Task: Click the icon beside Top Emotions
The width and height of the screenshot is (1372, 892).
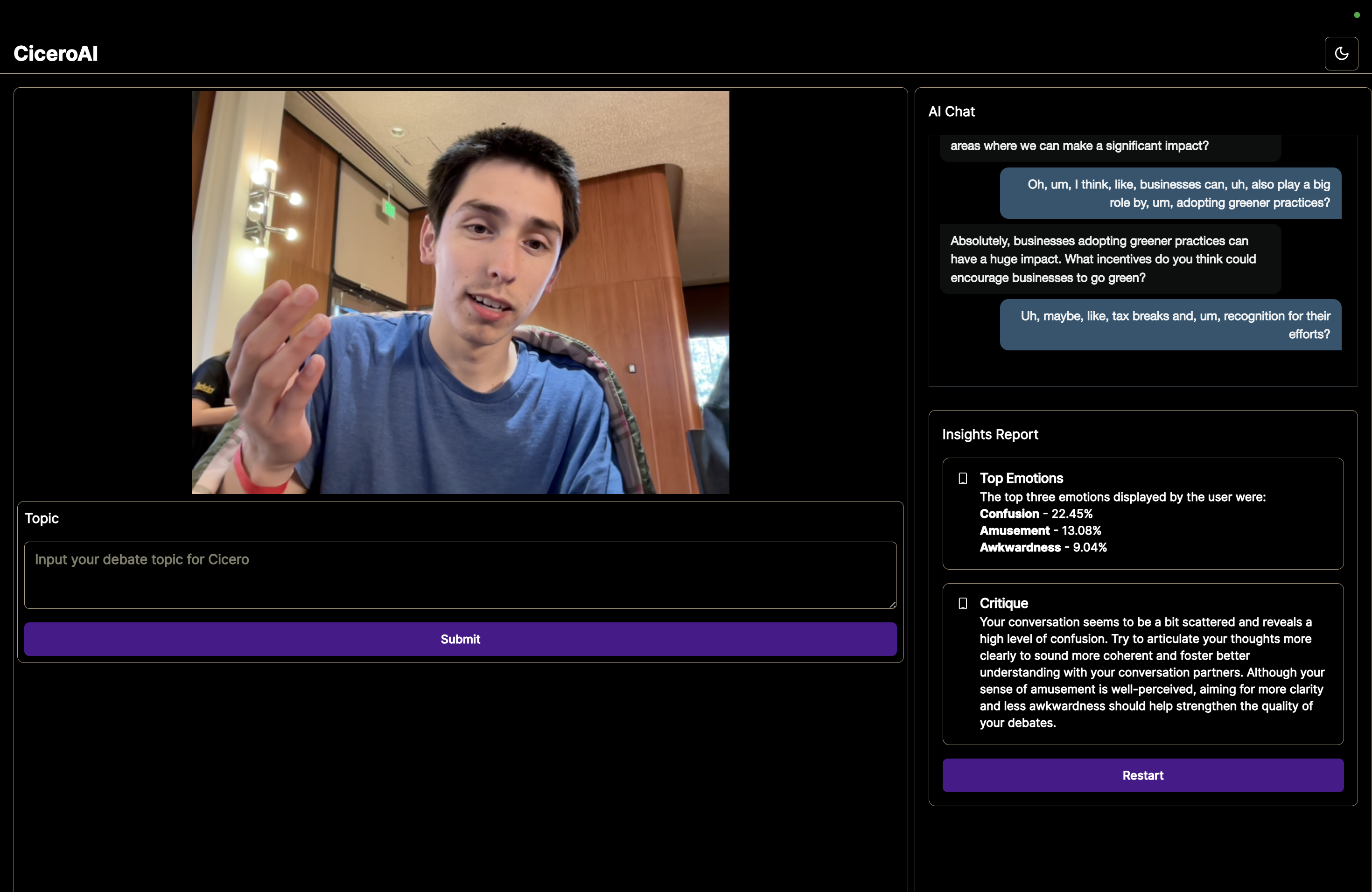Action: (x=962, y=478)
